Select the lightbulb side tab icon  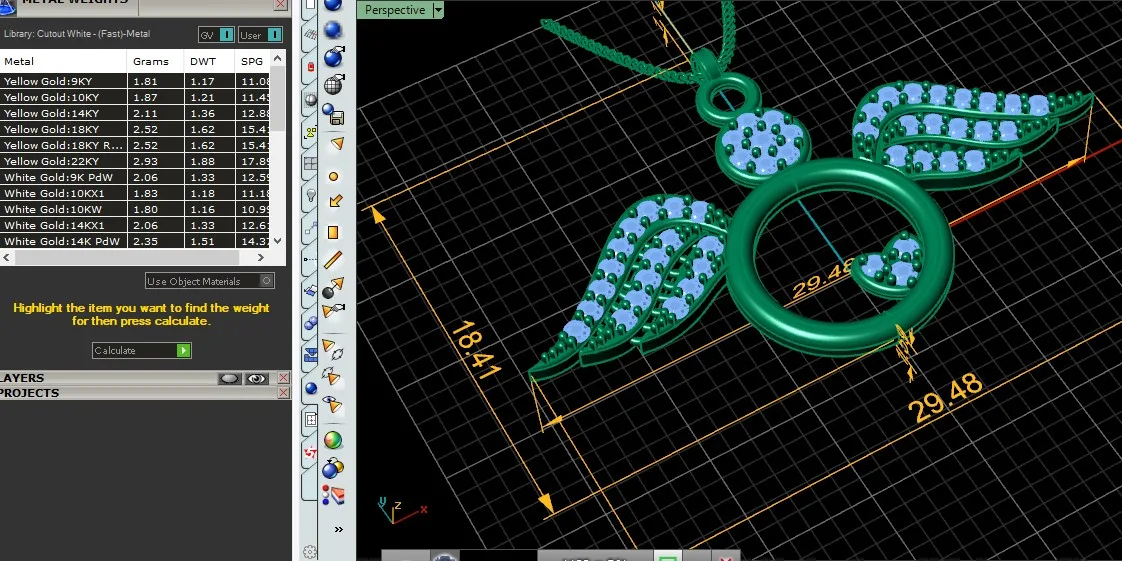(311, 195)
